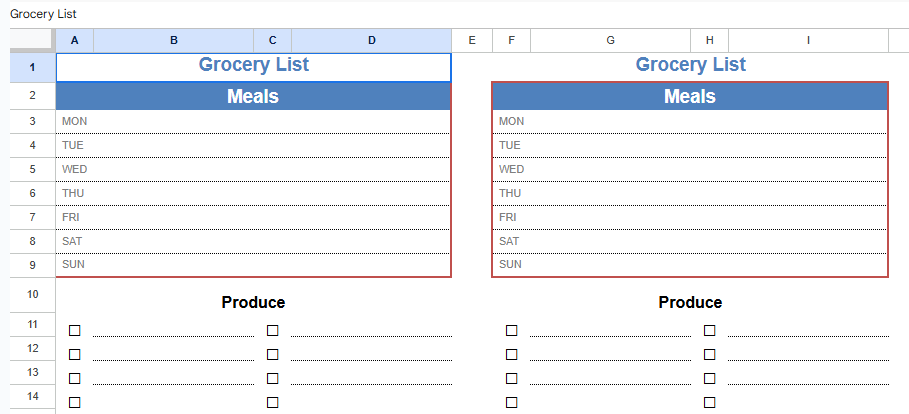
Task: Tick the row 14 checkbox in column A
Action: [x=75, y=402]
